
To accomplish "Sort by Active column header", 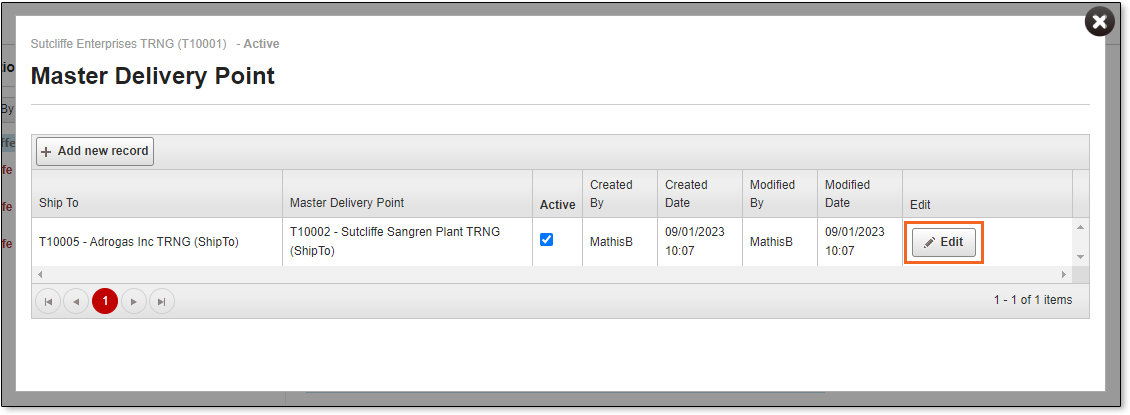I will pyautogui.click(x=557, y=205).
